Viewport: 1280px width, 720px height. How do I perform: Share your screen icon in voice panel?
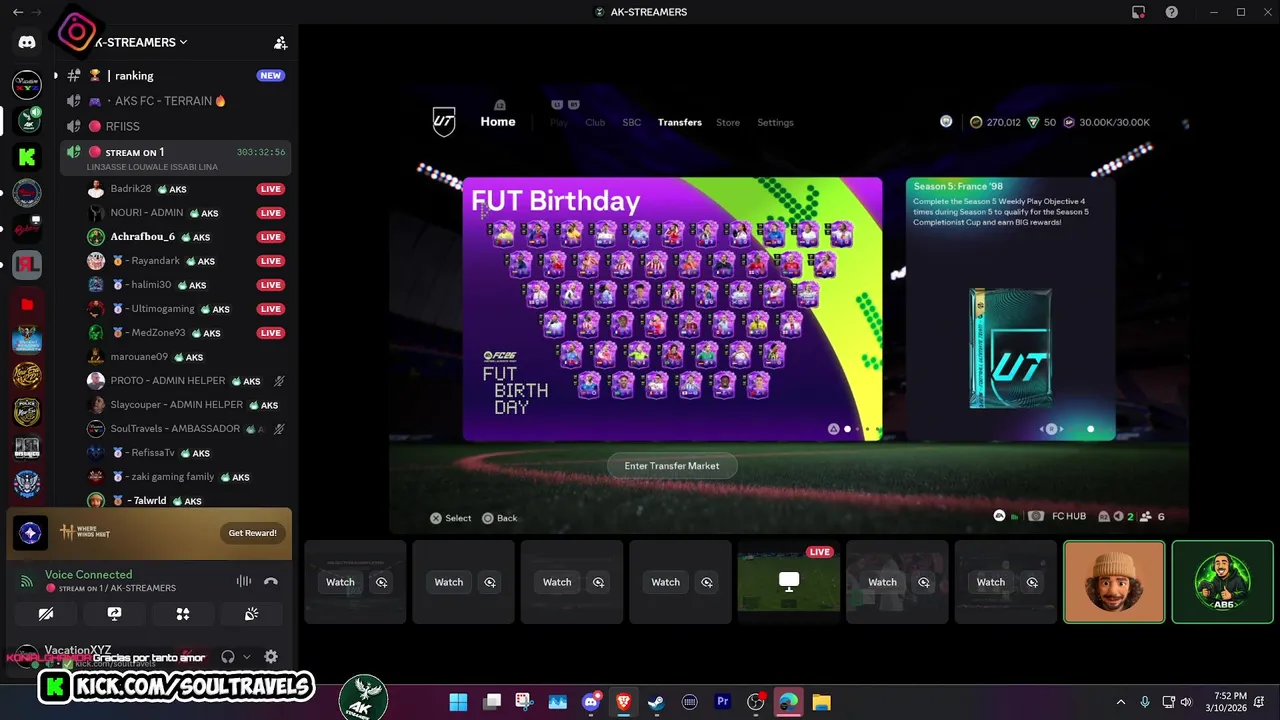tap(114, 614)
